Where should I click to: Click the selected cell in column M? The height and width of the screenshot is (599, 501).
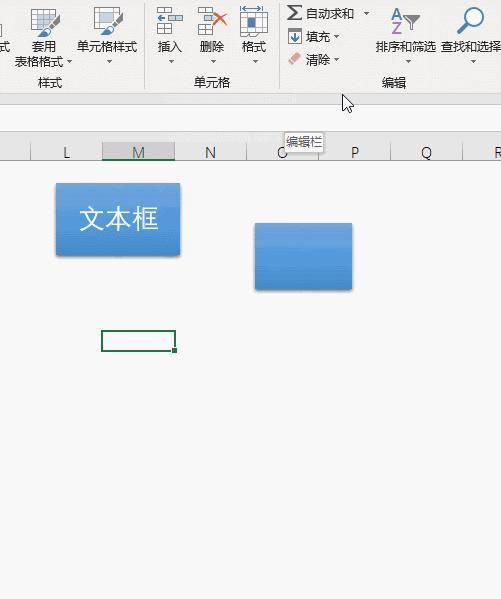pos(138,341)
